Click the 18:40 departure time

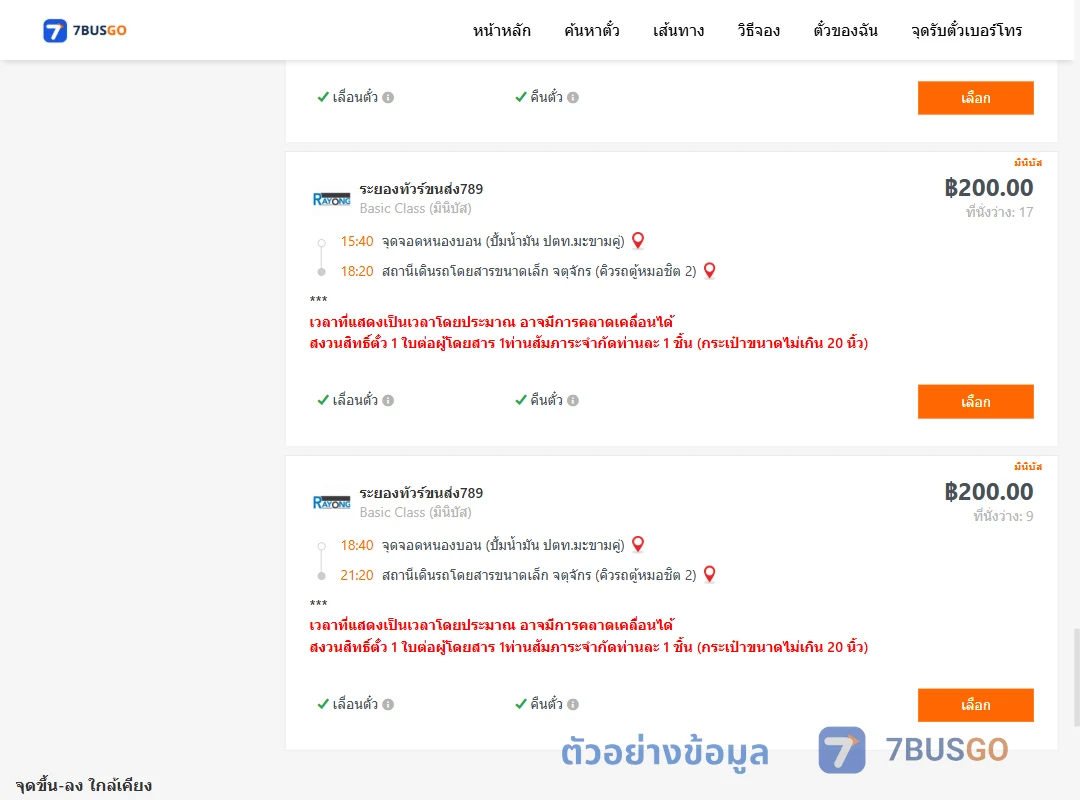coord(357,545)
